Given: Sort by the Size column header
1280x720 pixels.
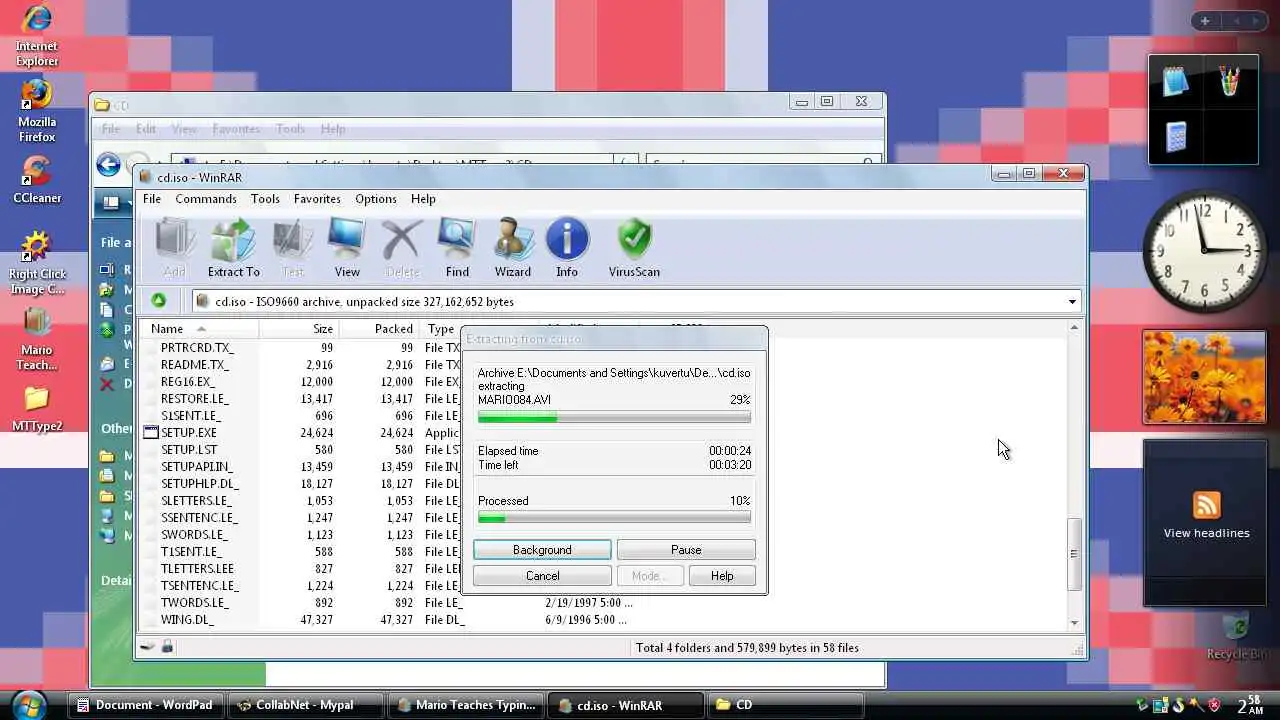Looking at the screenshot, I should 299,329.
